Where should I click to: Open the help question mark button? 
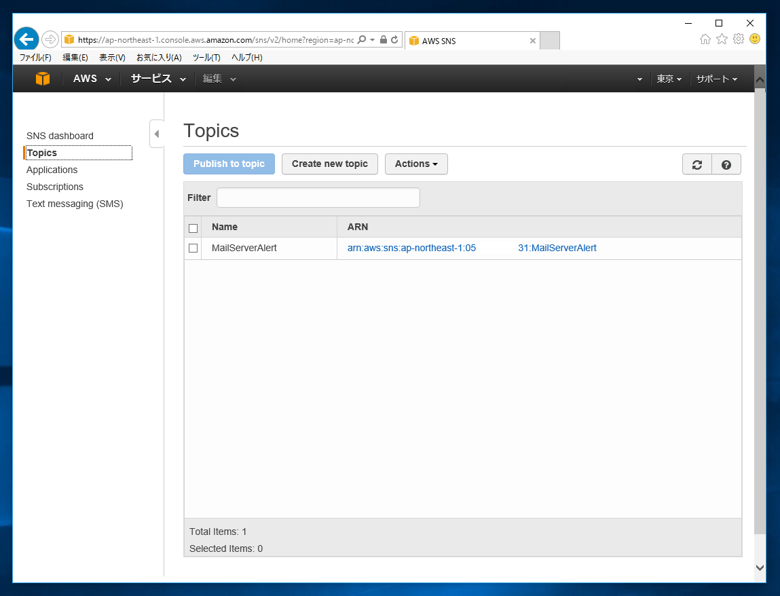726,165
